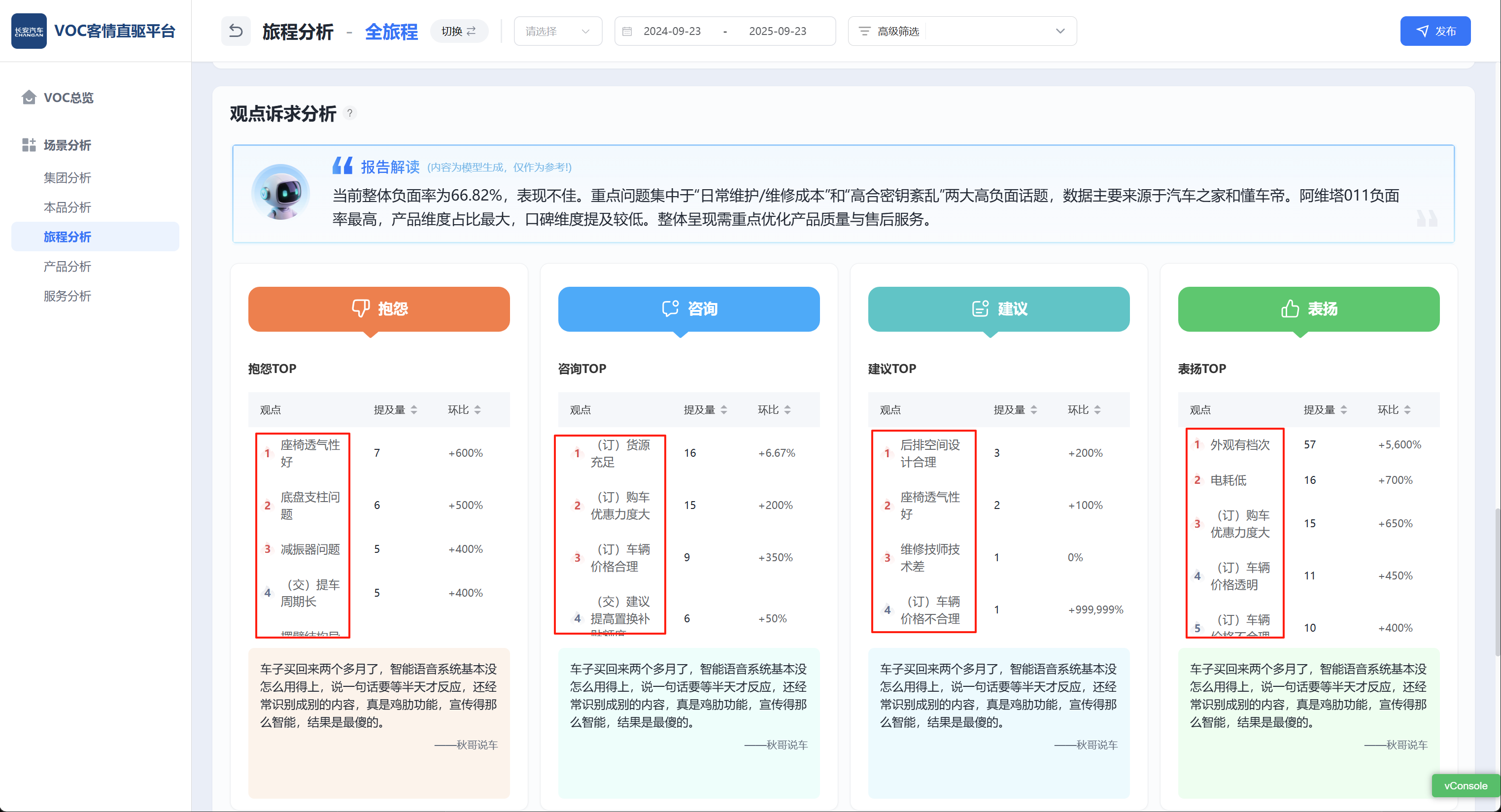1501x812 pixels.
Task: Select the blue 咨询 chat card
Action: pos(688,309)
